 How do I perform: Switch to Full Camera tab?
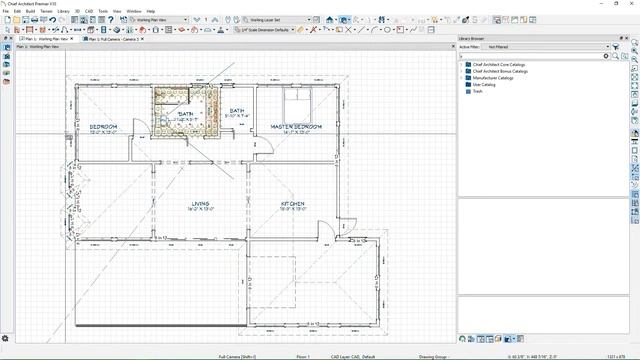[x=113, y=39]
